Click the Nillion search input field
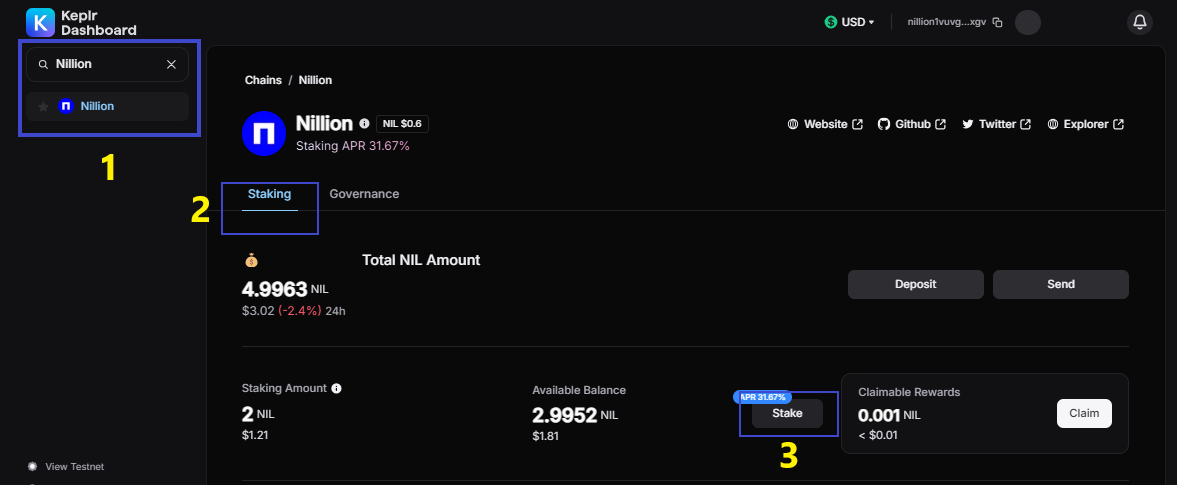 point(107,65)
